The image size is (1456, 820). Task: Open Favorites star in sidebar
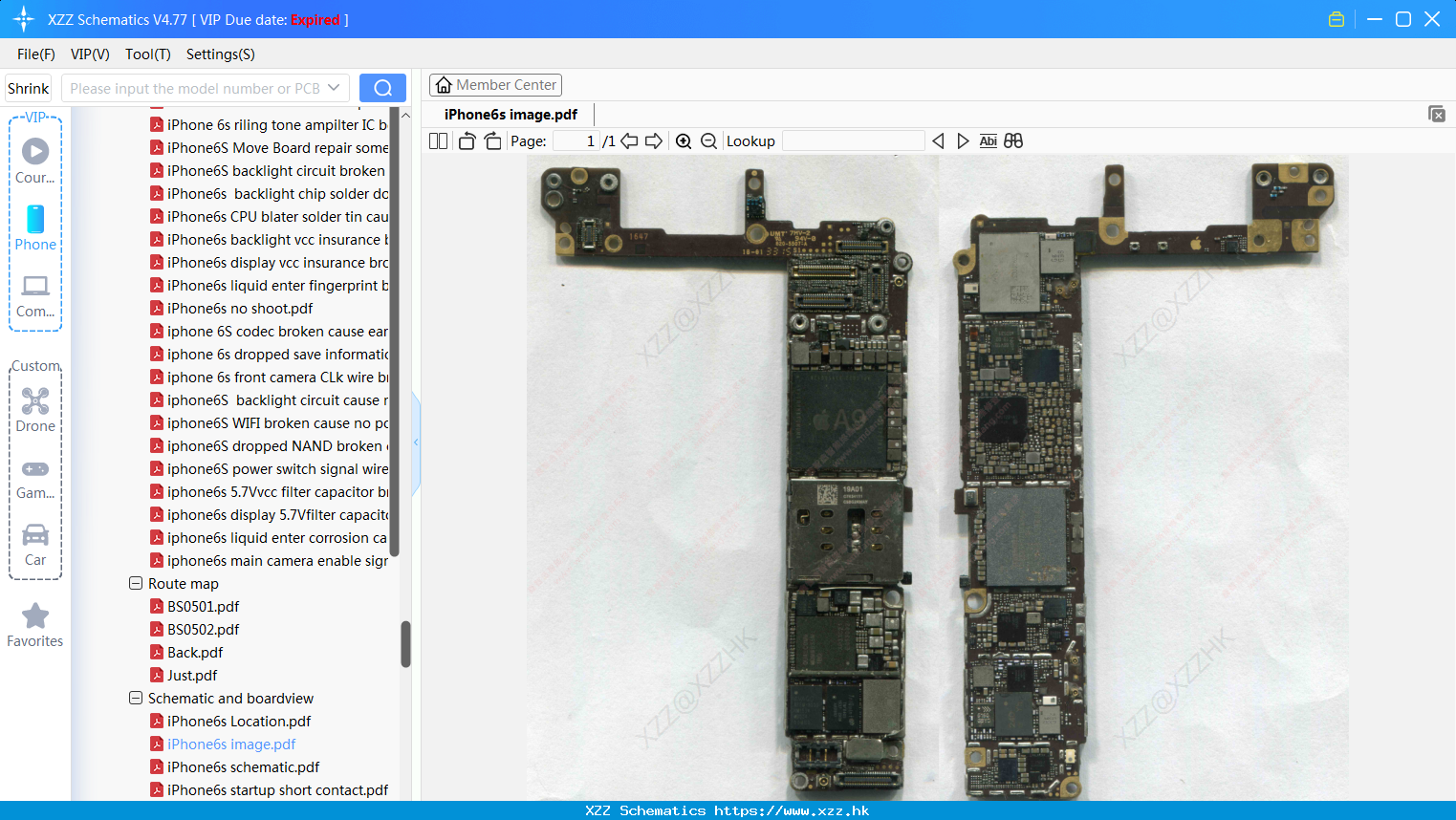click(35, 616)
